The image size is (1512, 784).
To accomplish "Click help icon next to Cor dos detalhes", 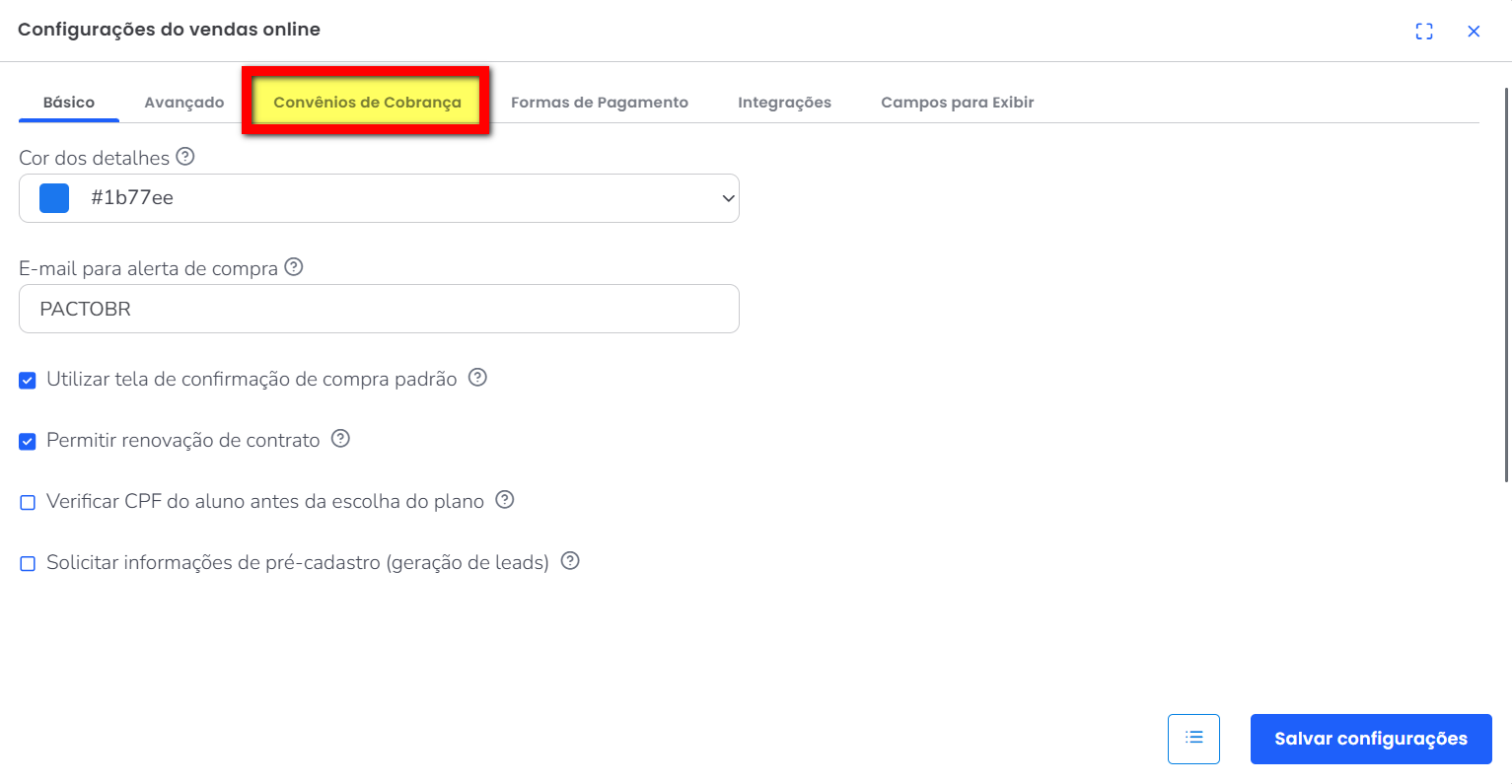I will click(x=184, y=157).
